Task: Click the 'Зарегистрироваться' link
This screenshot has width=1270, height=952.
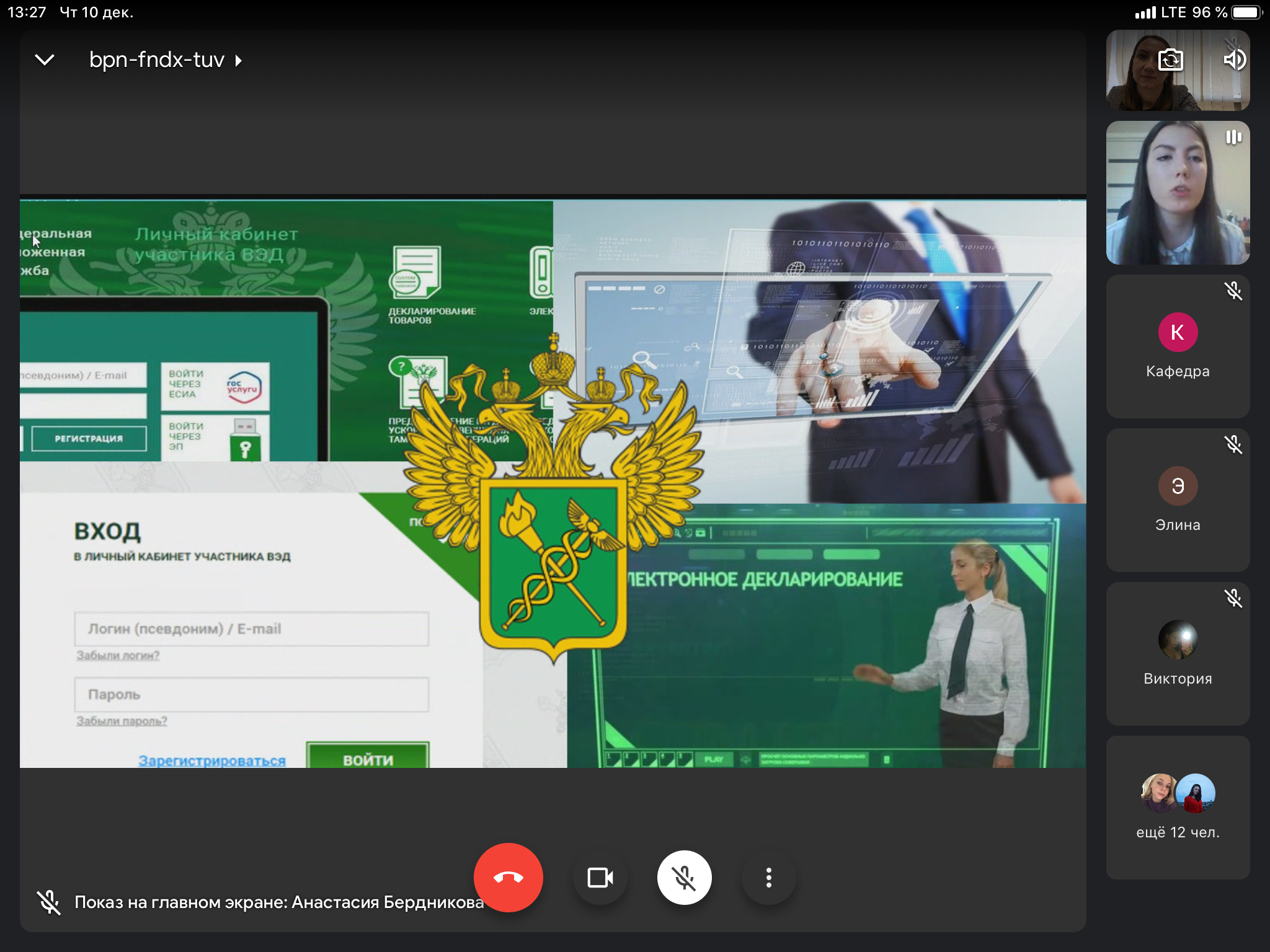Action: pos(212,760)
